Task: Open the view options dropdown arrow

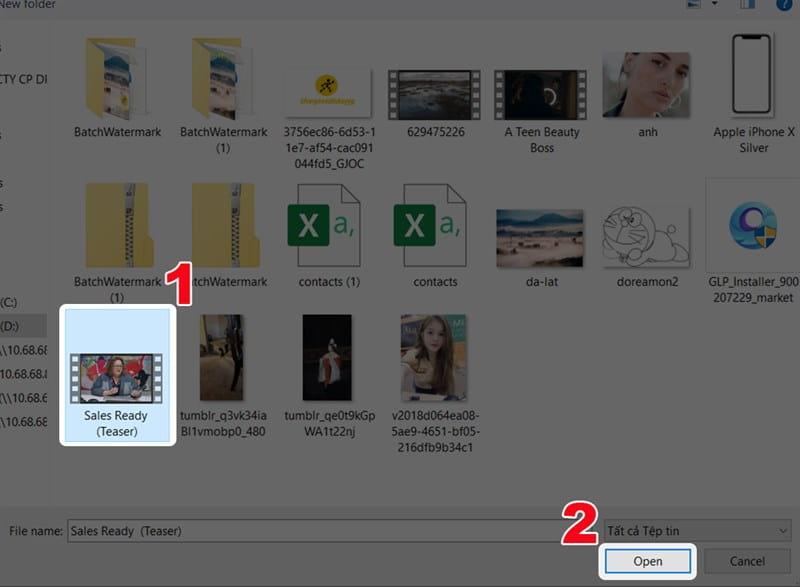Action: tap(715, 4)
